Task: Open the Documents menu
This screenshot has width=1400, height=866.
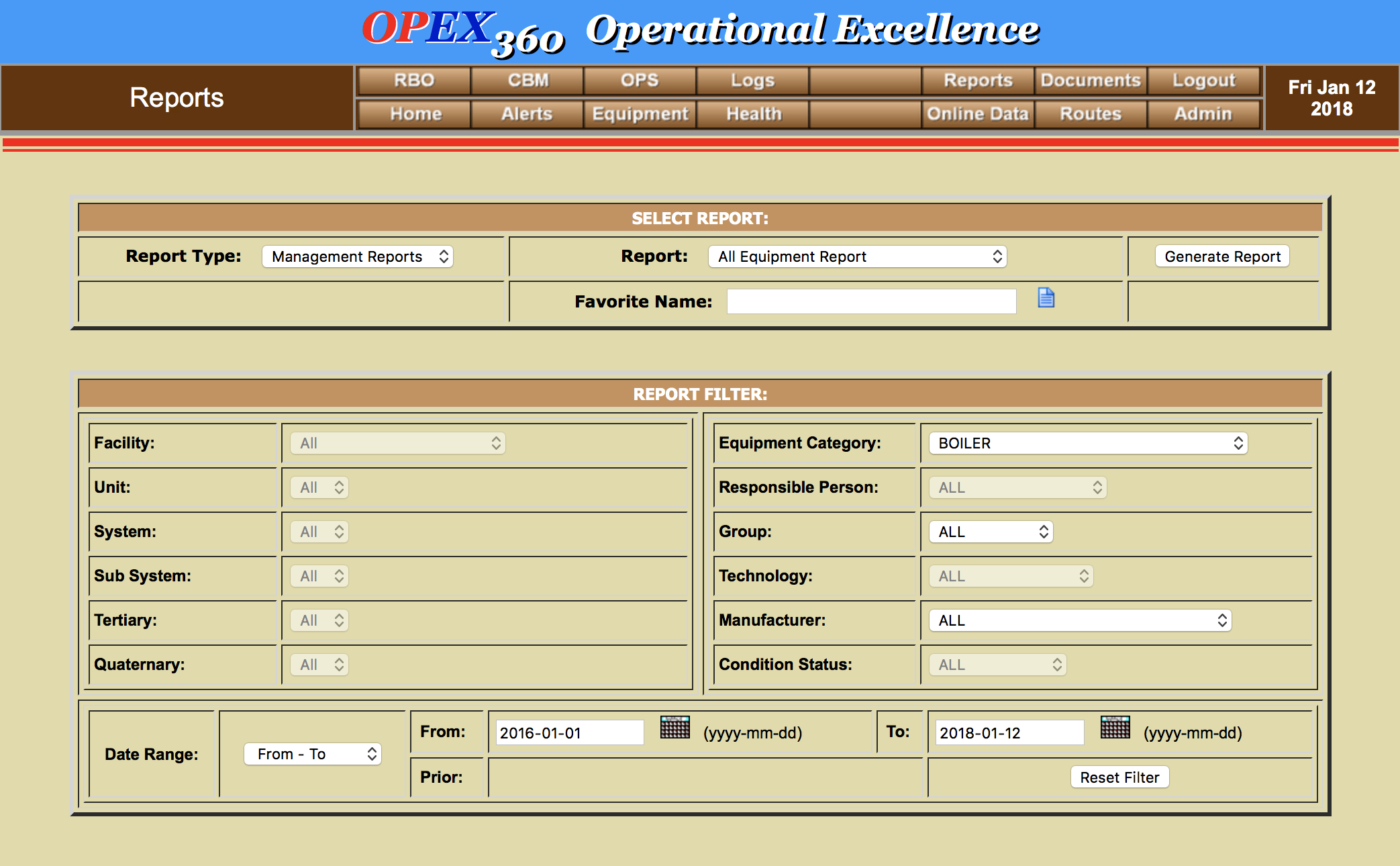Action: coord(1091,81)
